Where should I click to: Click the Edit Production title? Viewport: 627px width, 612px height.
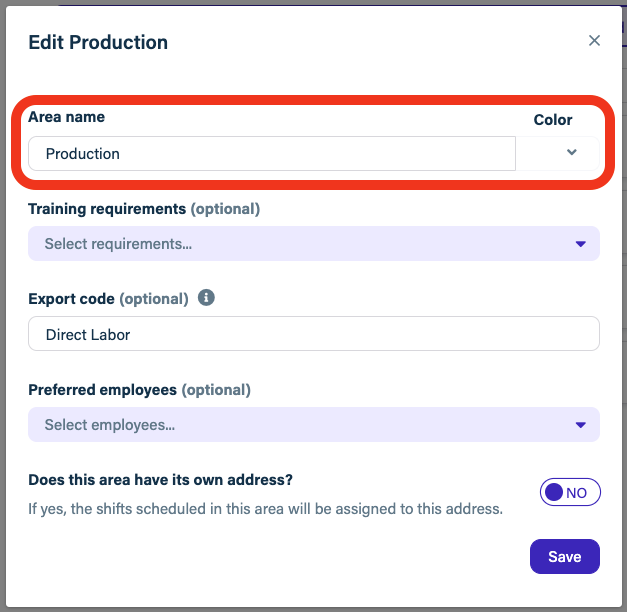(98, 42)
